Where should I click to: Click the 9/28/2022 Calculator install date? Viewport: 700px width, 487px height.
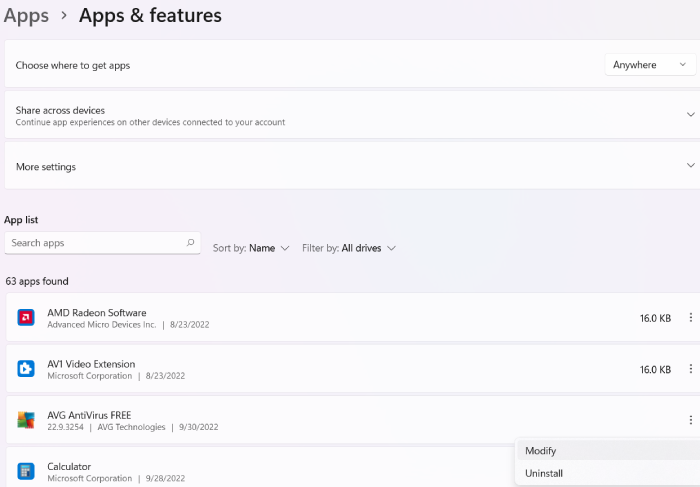click(165, 479)
